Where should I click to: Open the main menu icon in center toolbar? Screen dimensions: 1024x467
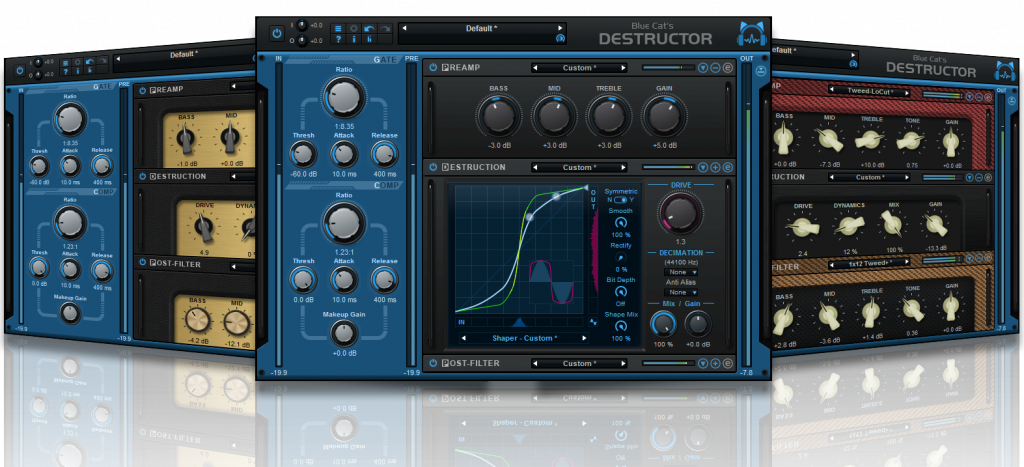point(338,28)
